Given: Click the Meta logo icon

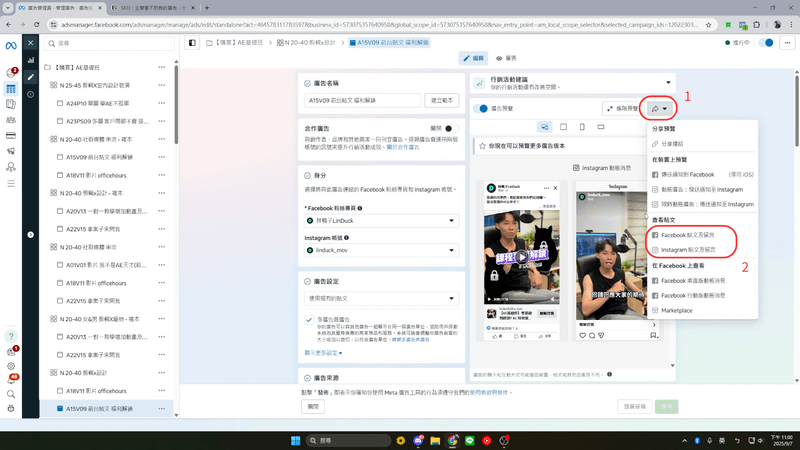Looking at the screenshot, I should (x=10, y=43).
